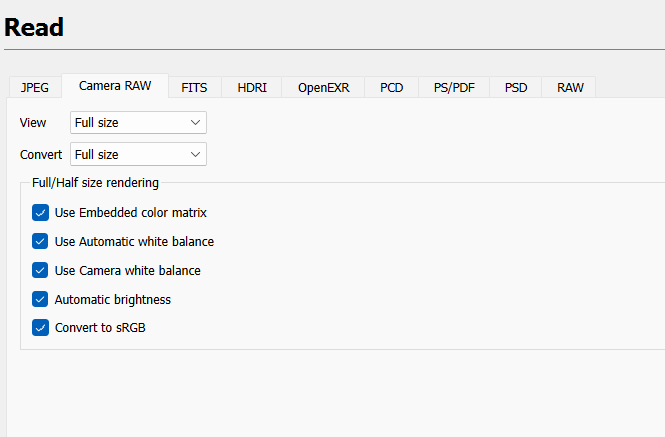This screenshot has width=665, height=437.
Task: Click the Automatic brightness label text
Action: (113, 299)
